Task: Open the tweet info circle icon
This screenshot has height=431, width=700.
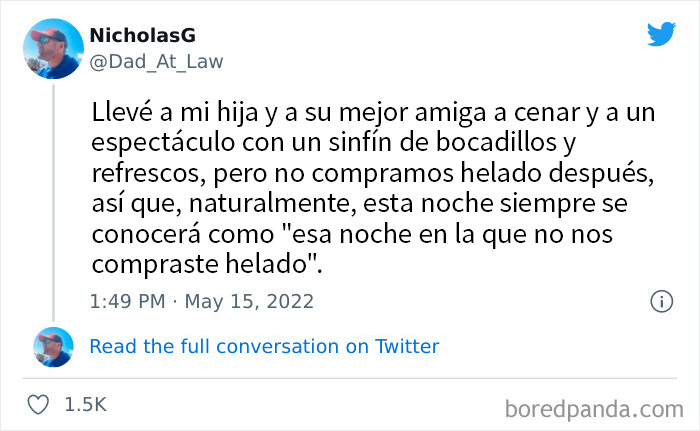Action: pyautogui.click(x=661, y=301)
